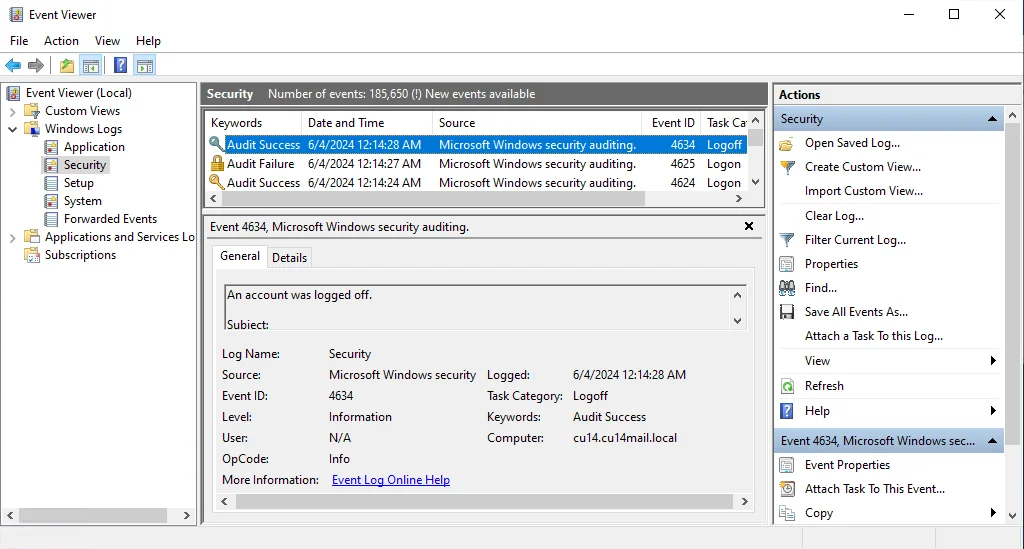Click Clear Log in Actions pane
This screenshot has height=549, width=1024.
834,216
